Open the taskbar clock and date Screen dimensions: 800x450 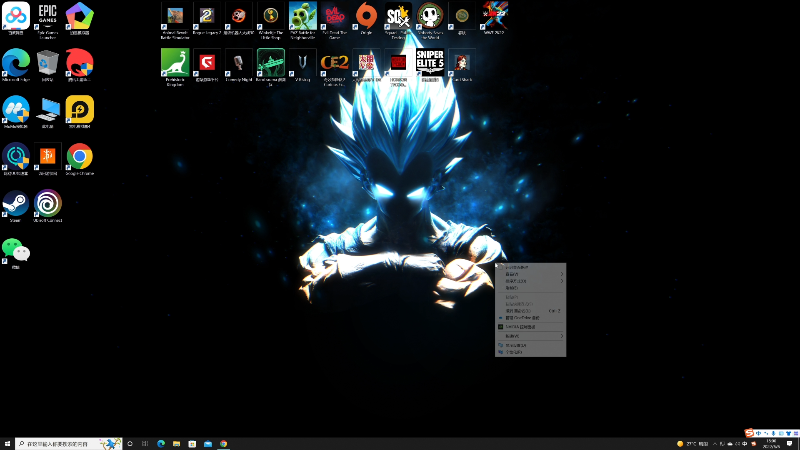pyautogui.click(x=771, y=444)
